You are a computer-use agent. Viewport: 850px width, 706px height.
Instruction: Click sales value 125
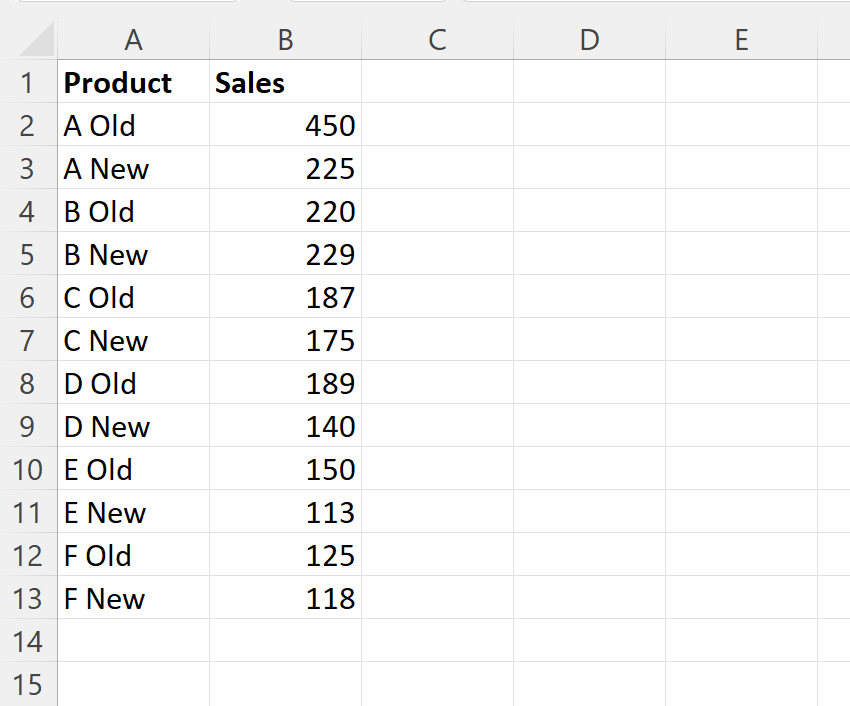[x=286, y=555]
